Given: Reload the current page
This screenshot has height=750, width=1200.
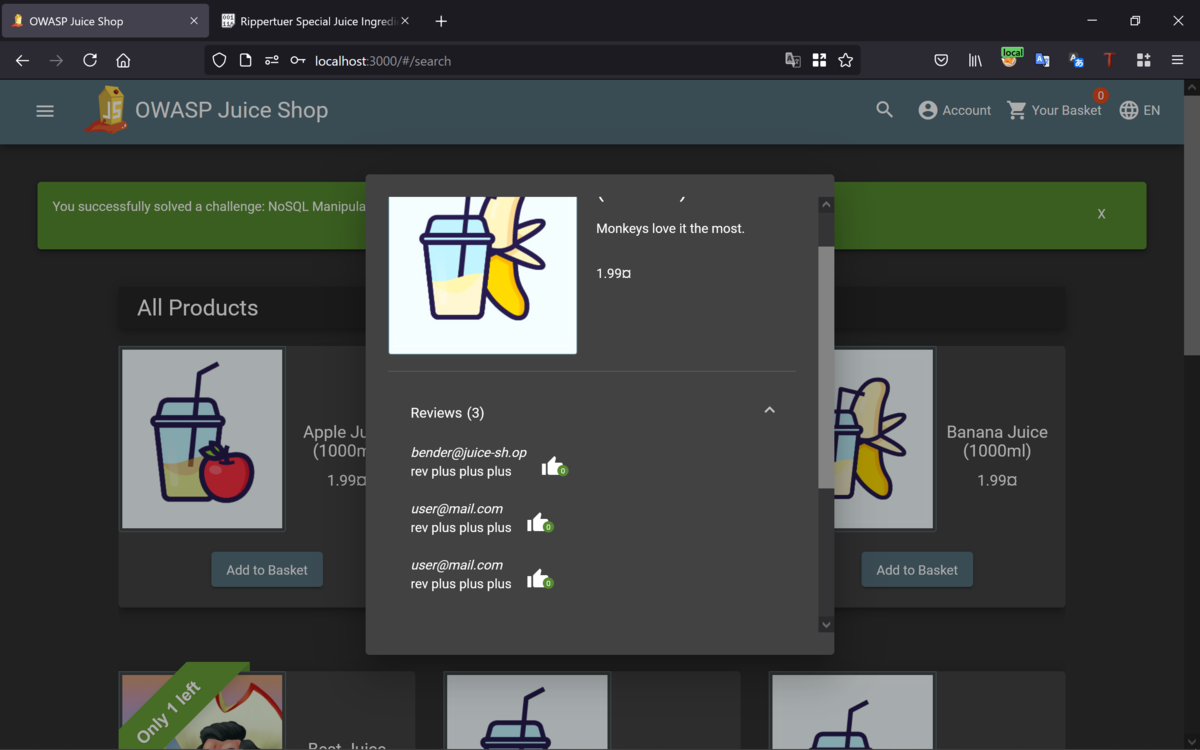Looking at the screenshot, I should (90, 60).
